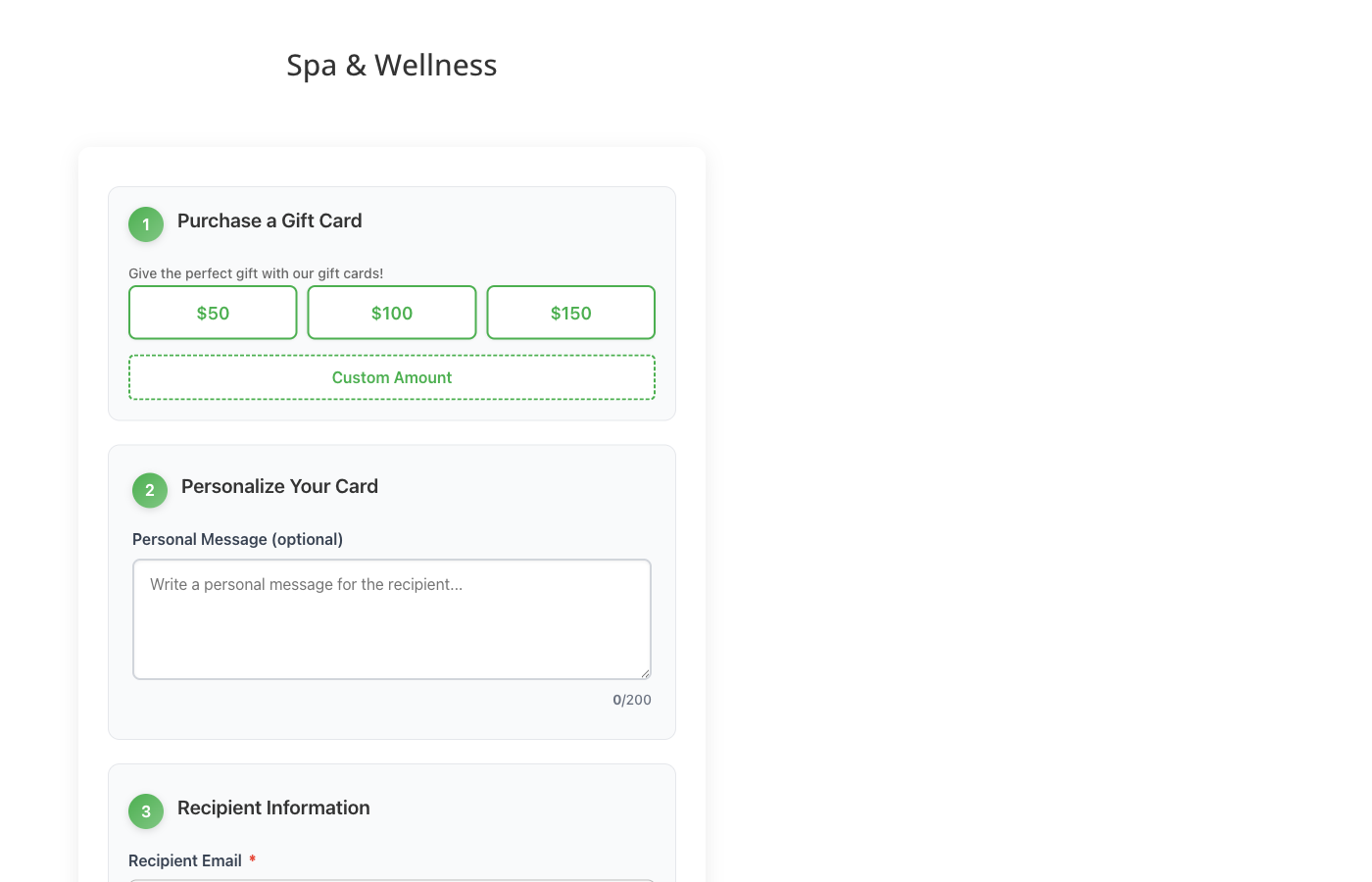Click the Spa & Wellness page title
1372x882 pixels.
click(x=391, y=64)
